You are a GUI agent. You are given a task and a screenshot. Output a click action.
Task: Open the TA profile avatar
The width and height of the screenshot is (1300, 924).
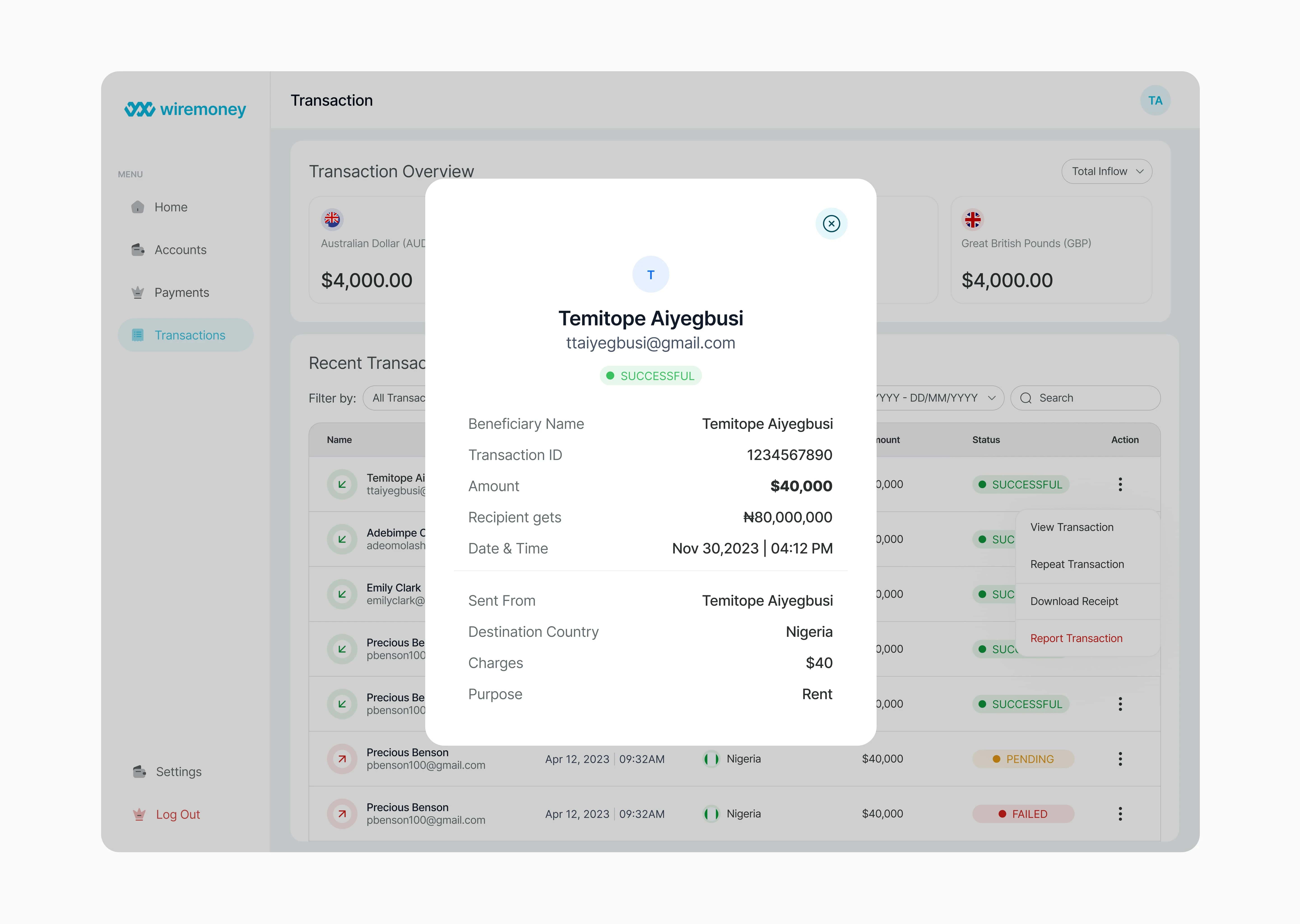tap(1155, 101)
